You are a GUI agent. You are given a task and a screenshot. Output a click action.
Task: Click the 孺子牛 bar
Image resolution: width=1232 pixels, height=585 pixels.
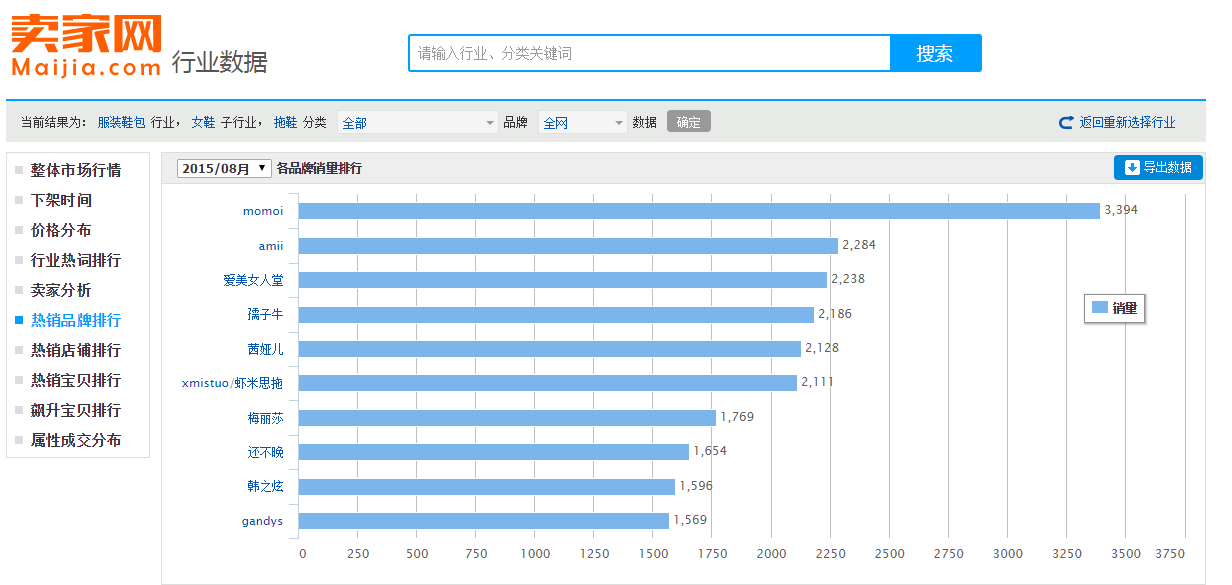point(556,314)
